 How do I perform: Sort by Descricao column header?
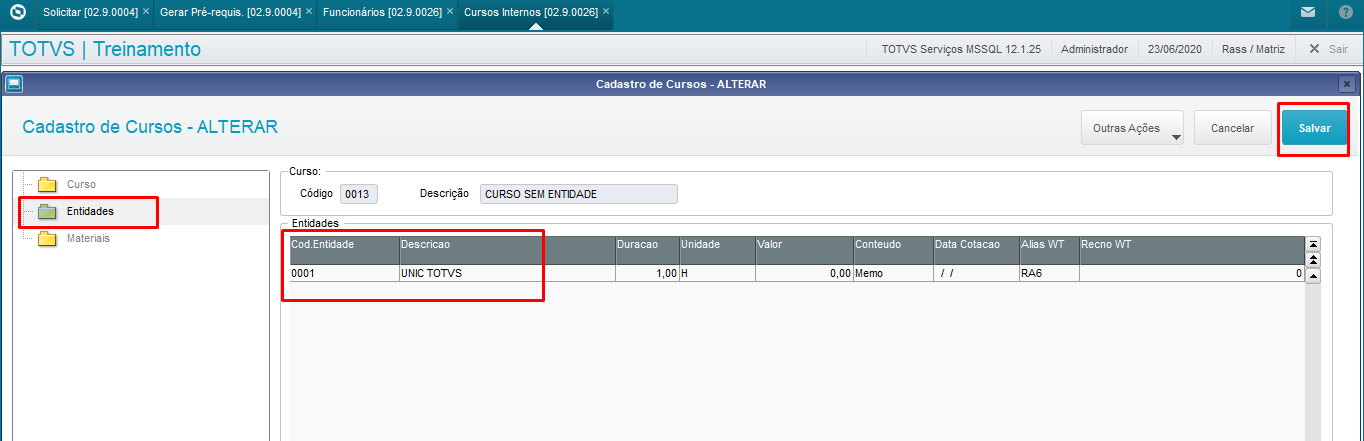[507, 250]
